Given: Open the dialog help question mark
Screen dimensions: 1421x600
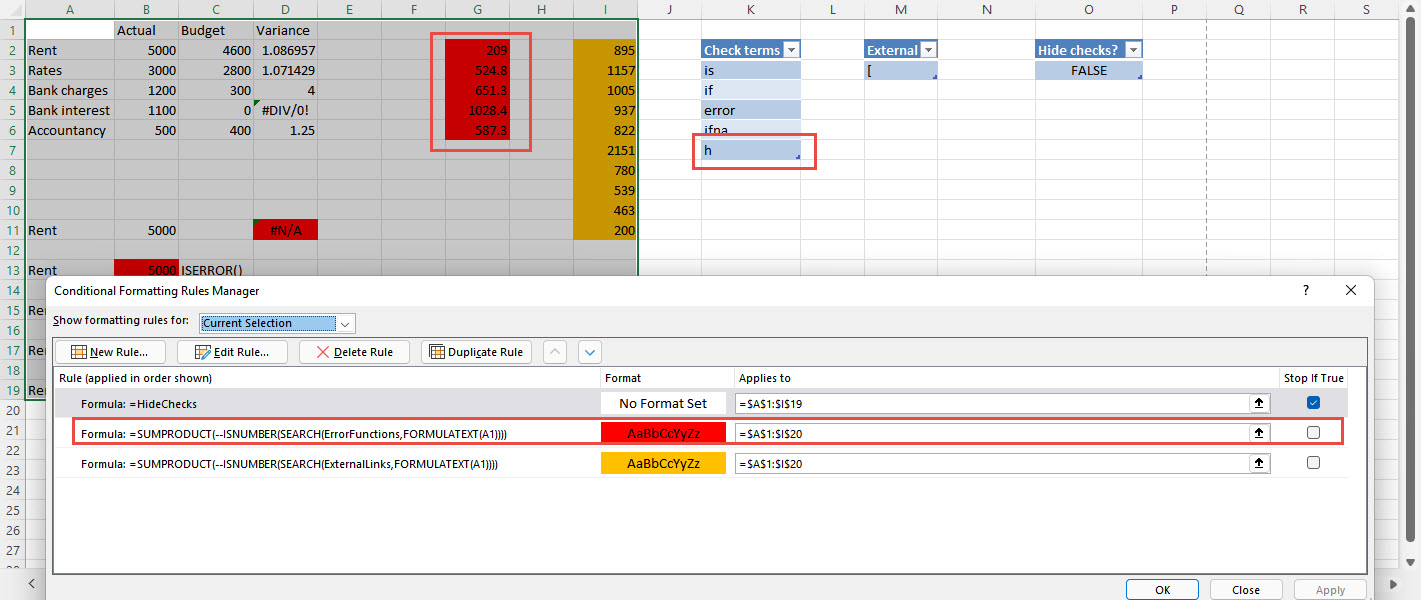Looking at the screenshot, I should pos(1305,290).
